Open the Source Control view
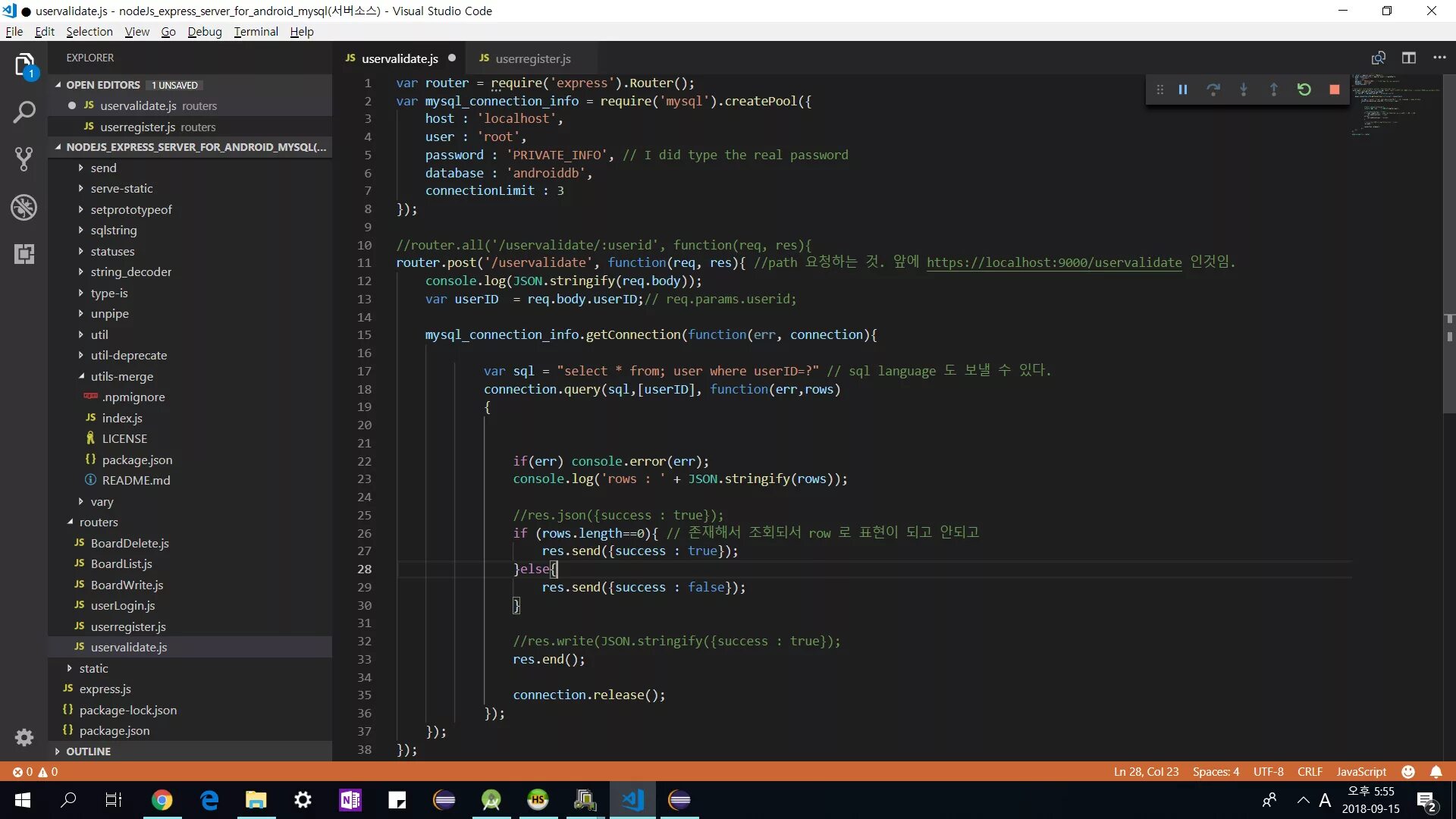This screenshot has width=1456, height=819. pos(24,159)
